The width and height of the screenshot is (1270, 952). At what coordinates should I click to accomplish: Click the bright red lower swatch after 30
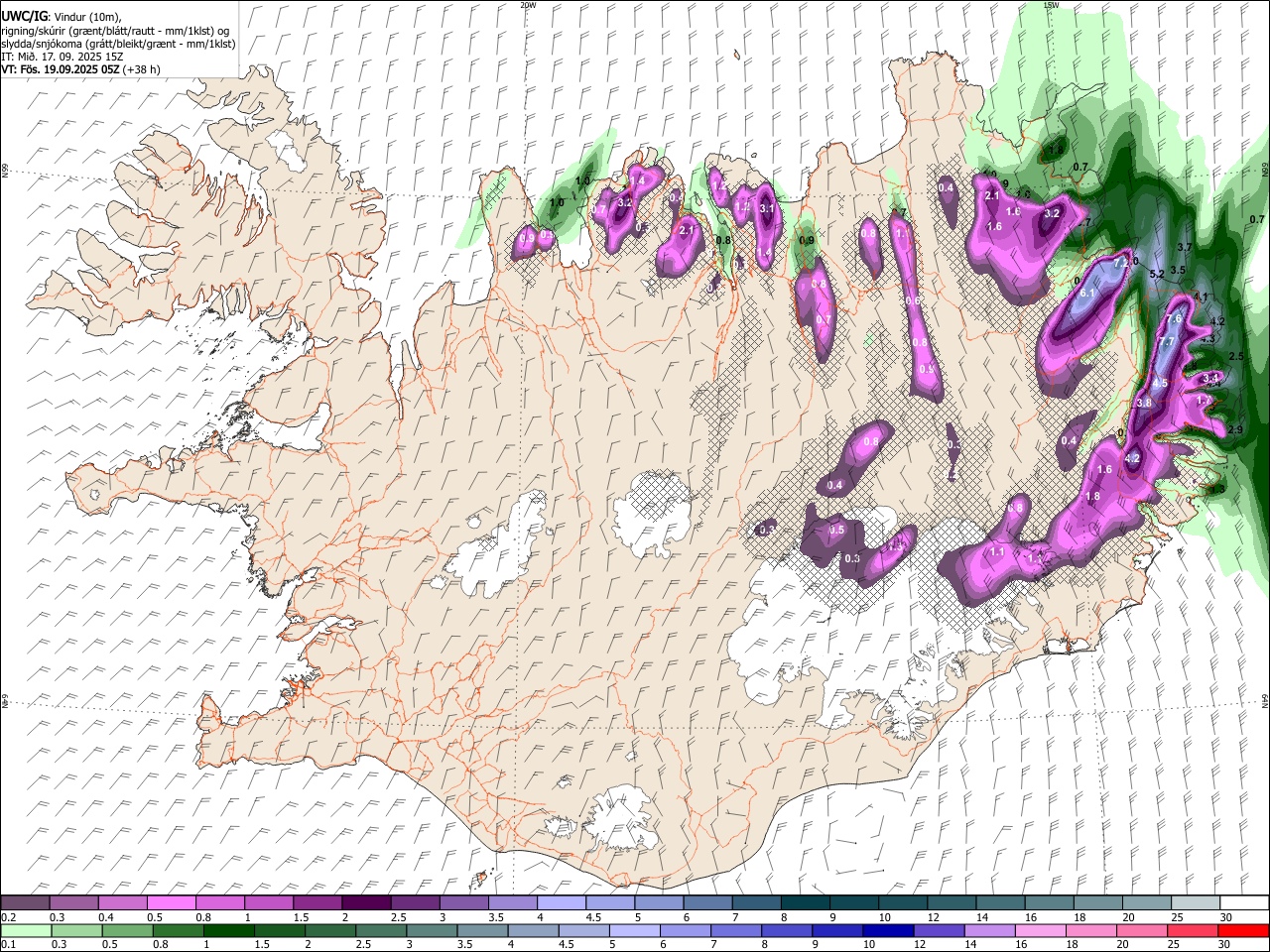point(1244,930)
